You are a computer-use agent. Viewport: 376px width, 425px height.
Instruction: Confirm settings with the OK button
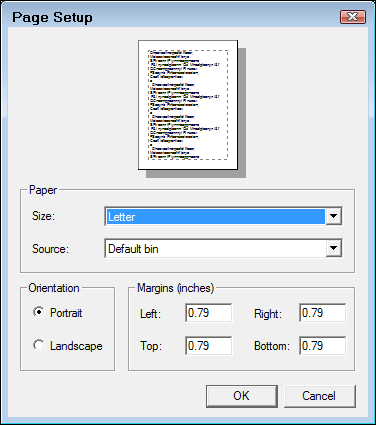(x=242, y=396)
